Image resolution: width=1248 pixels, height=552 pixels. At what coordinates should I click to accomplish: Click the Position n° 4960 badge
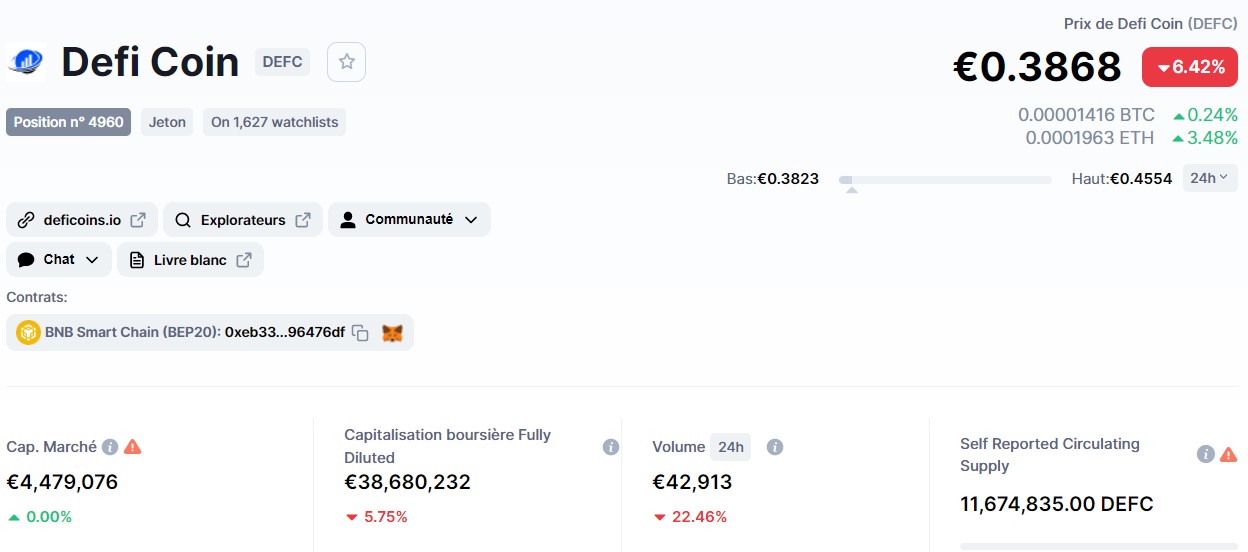point(69,122)
